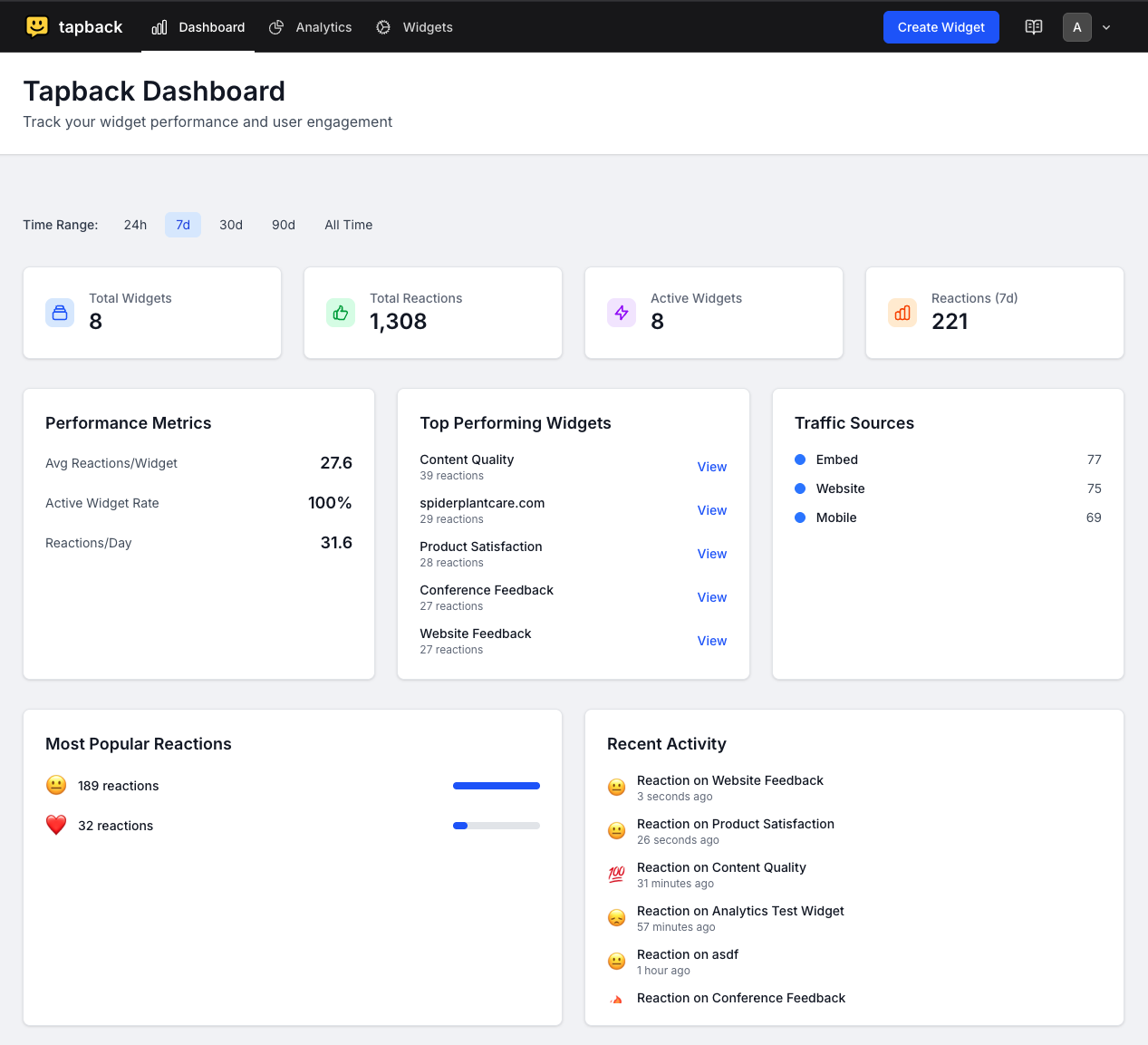Click the Reactions/Day value 31.6
The width and height of the screenshot is (1148, 1045).
point(336,543)
